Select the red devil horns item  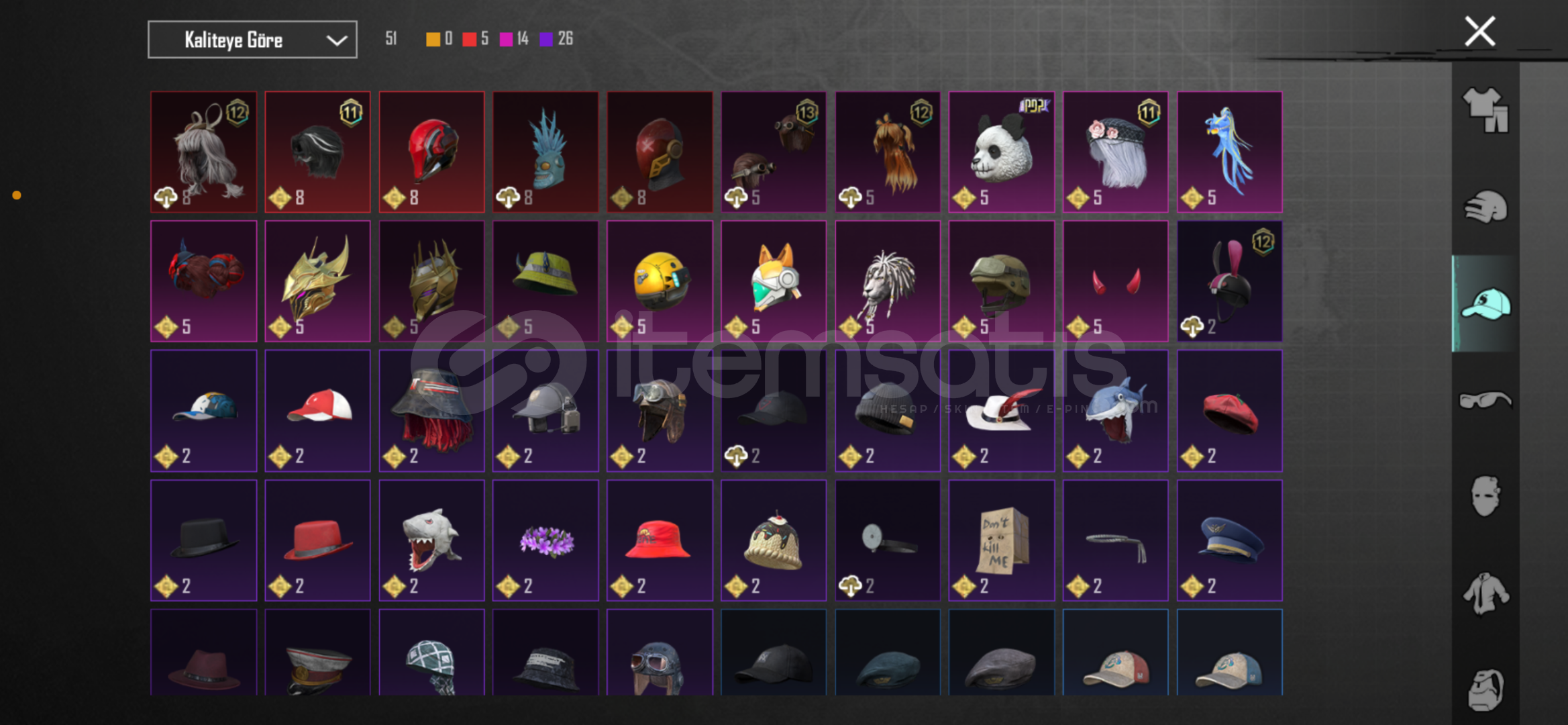(x=1116, y=281)
